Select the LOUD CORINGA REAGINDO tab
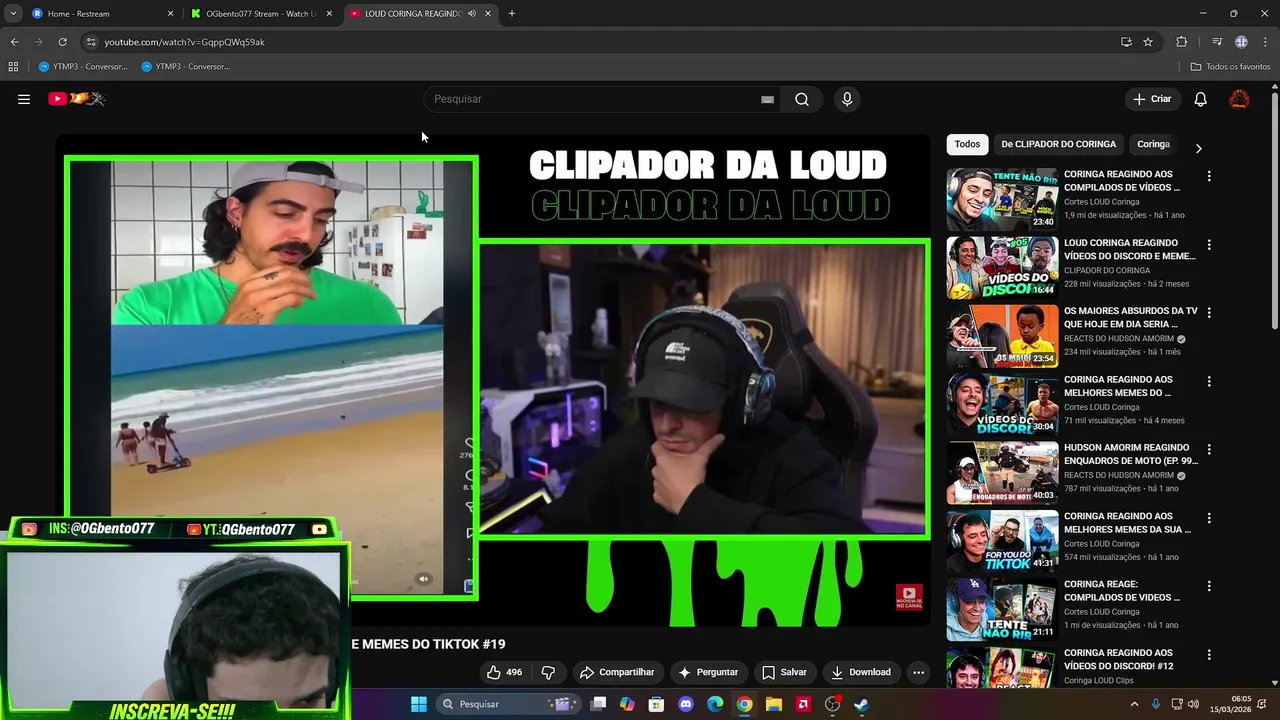Screen dimensions: 1280x720 420,14
